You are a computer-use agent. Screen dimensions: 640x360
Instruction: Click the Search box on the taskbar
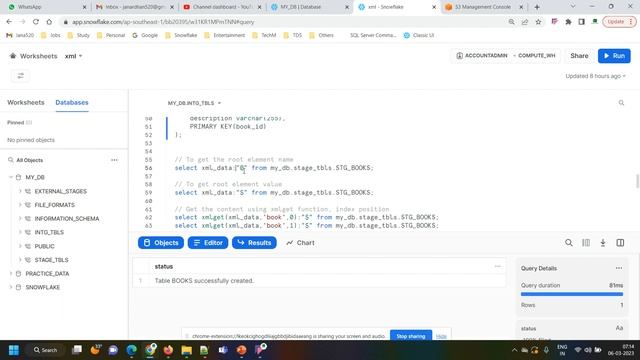(45, 350)
